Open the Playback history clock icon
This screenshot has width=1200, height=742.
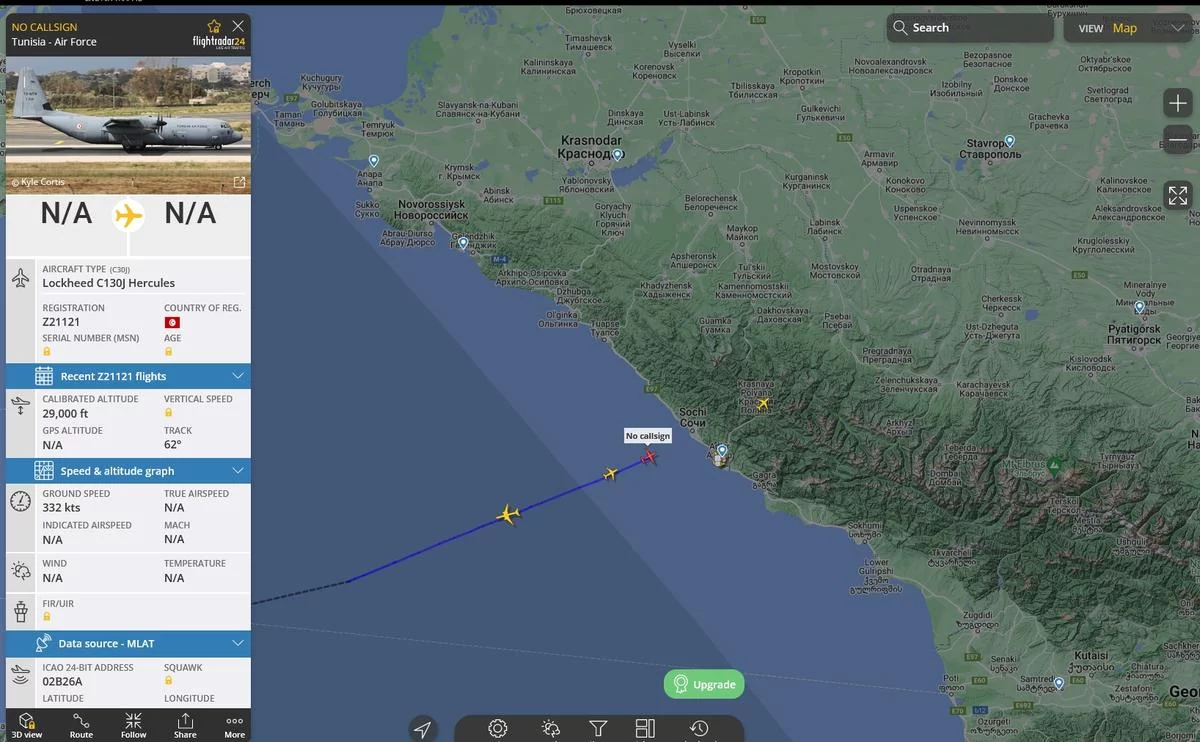699,728
